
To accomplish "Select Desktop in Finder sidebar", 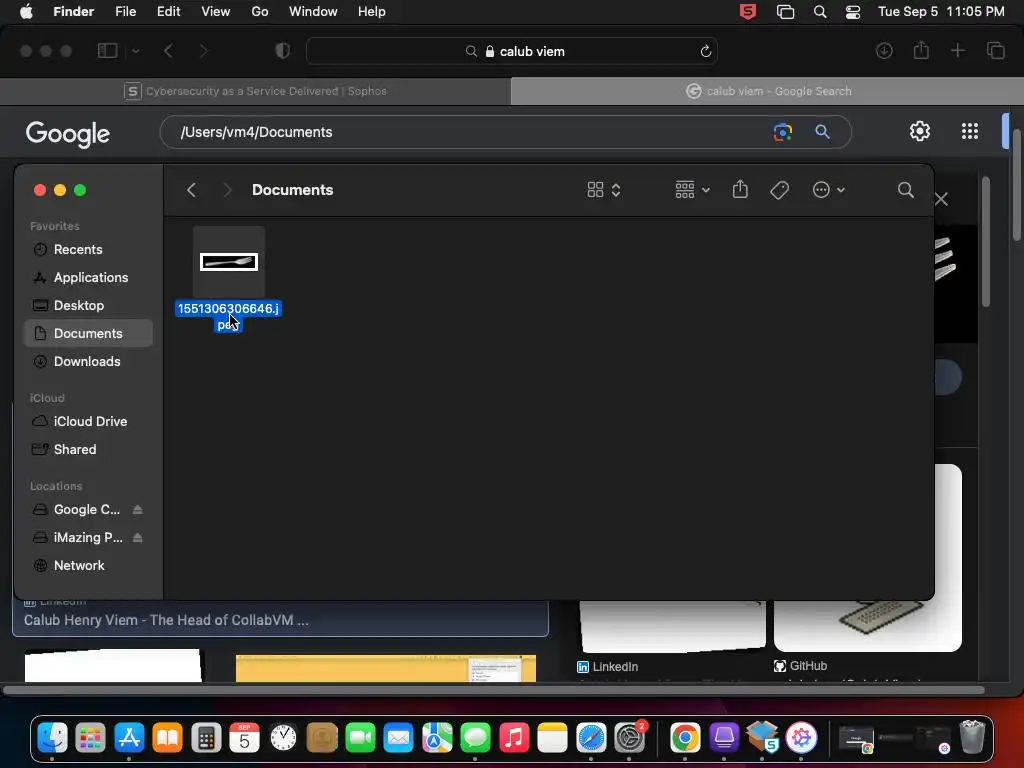I will tap(88, 306).
